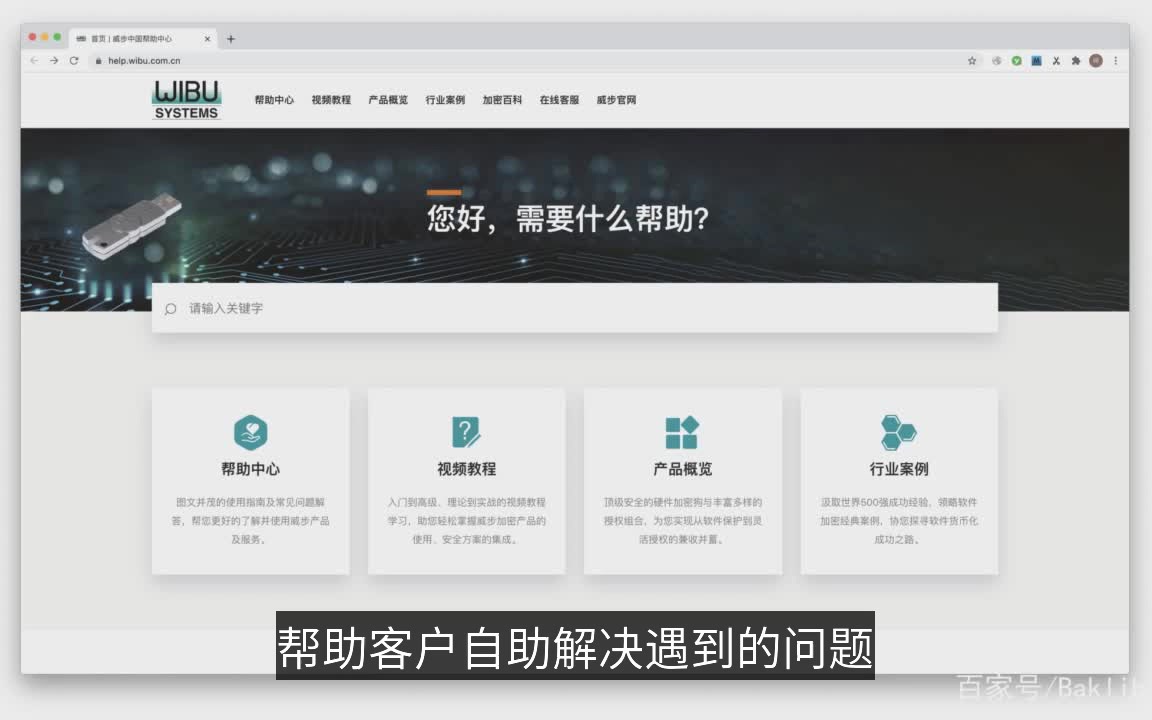Visit the 威步官网 link

pos(617,100)
